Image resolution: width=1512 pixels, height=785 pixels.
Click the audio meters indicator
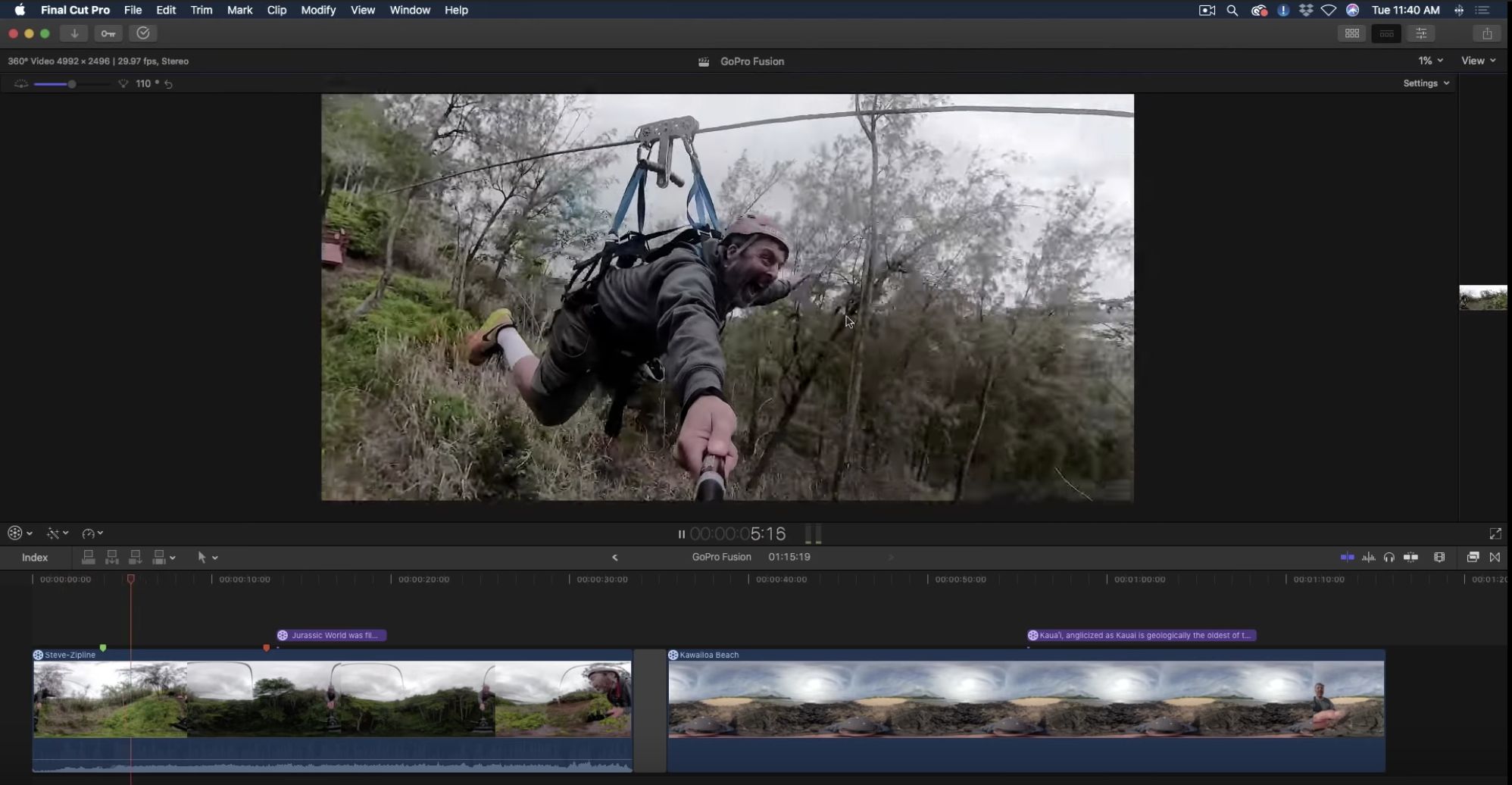click(x=813, y=534)
